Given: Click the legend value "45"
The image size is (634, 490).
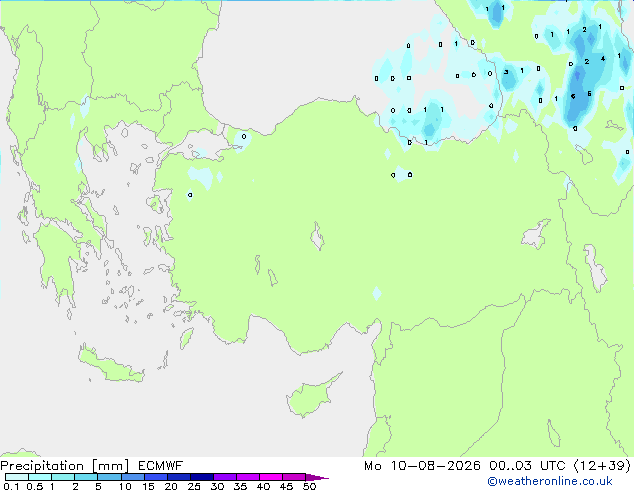Looking at the screenshot, I should (286, 486).
